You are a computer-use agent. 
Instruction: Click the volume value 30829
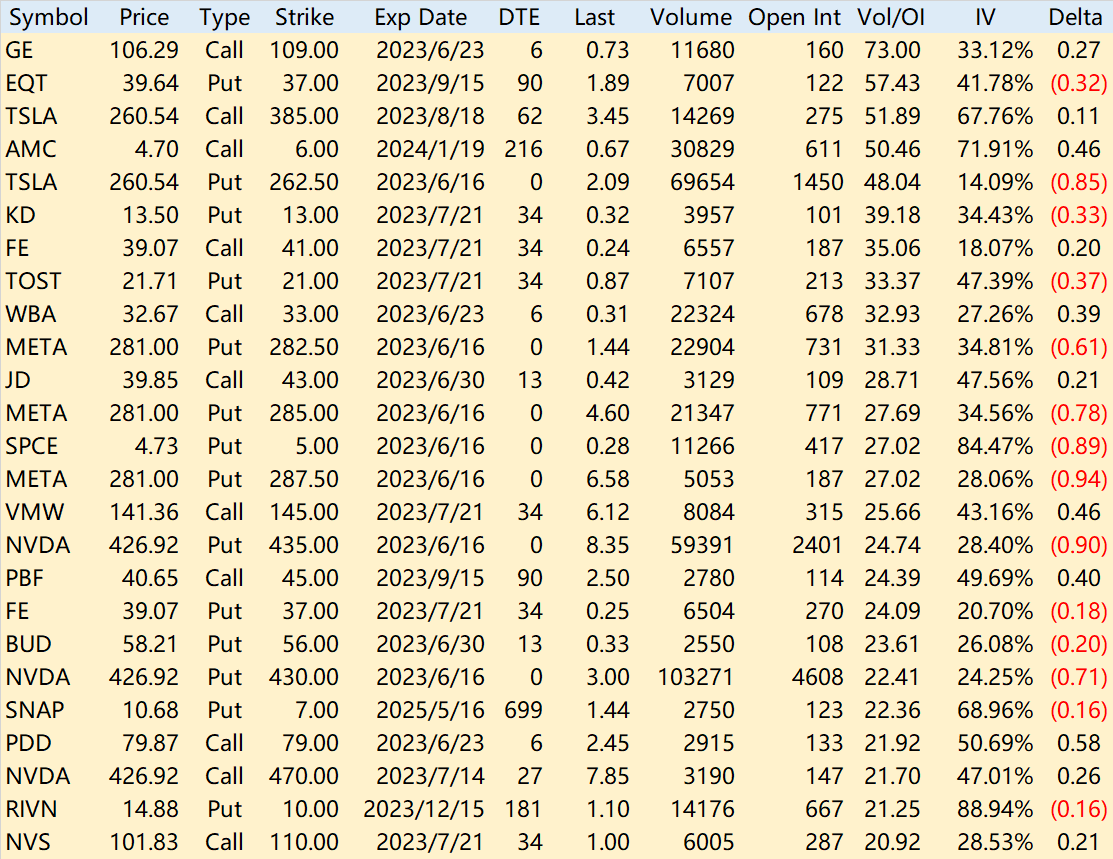[702, 149]
